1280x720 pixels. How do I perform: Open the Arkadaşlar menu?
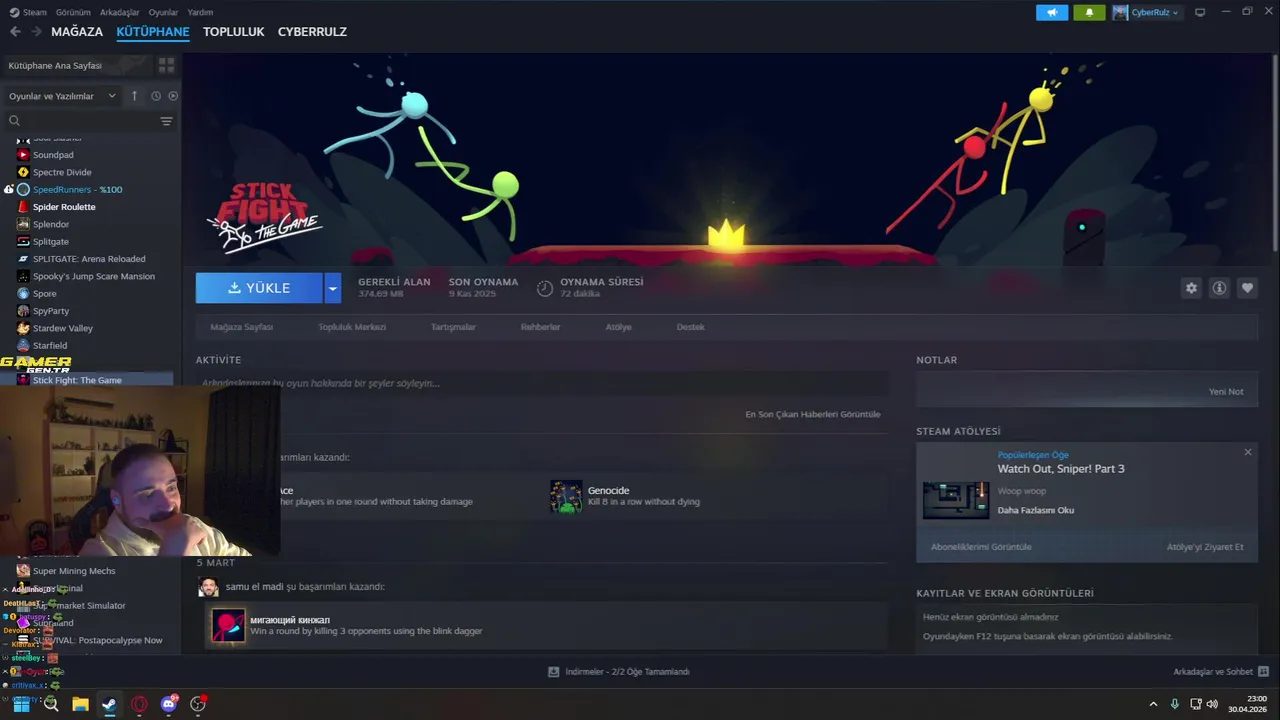pos(120,12)
